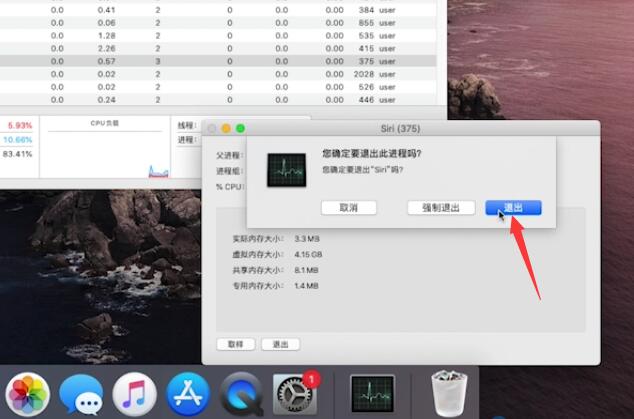
Task: Click the system CPU value 5.93%
Action: click(x=20, y=125)
